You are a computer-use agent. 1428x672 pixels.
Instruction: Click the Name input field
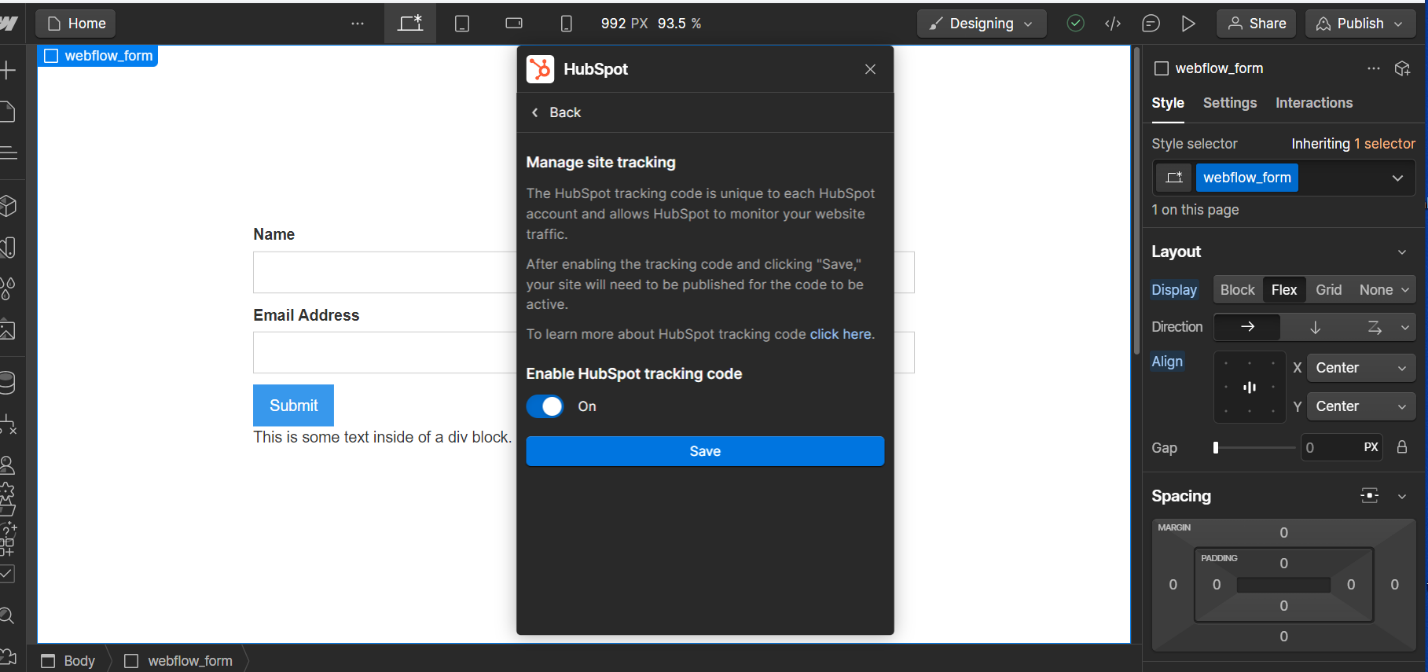click(x=584, y=272)
